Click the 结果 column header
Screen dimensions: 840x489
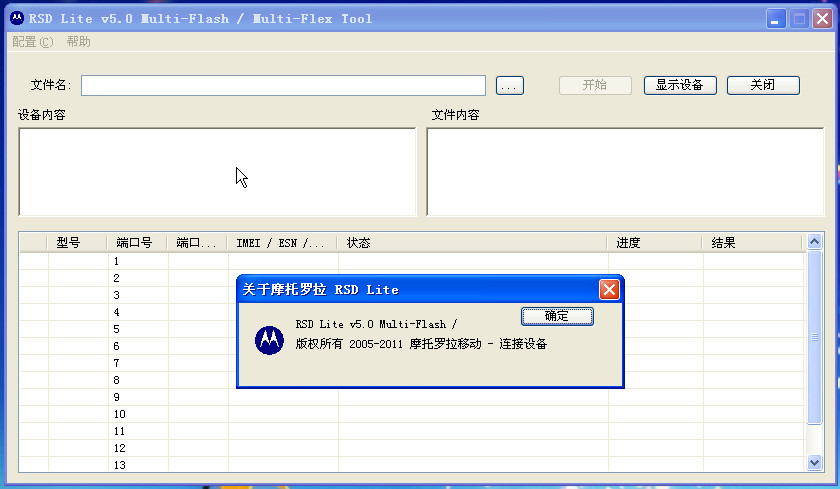752,243
